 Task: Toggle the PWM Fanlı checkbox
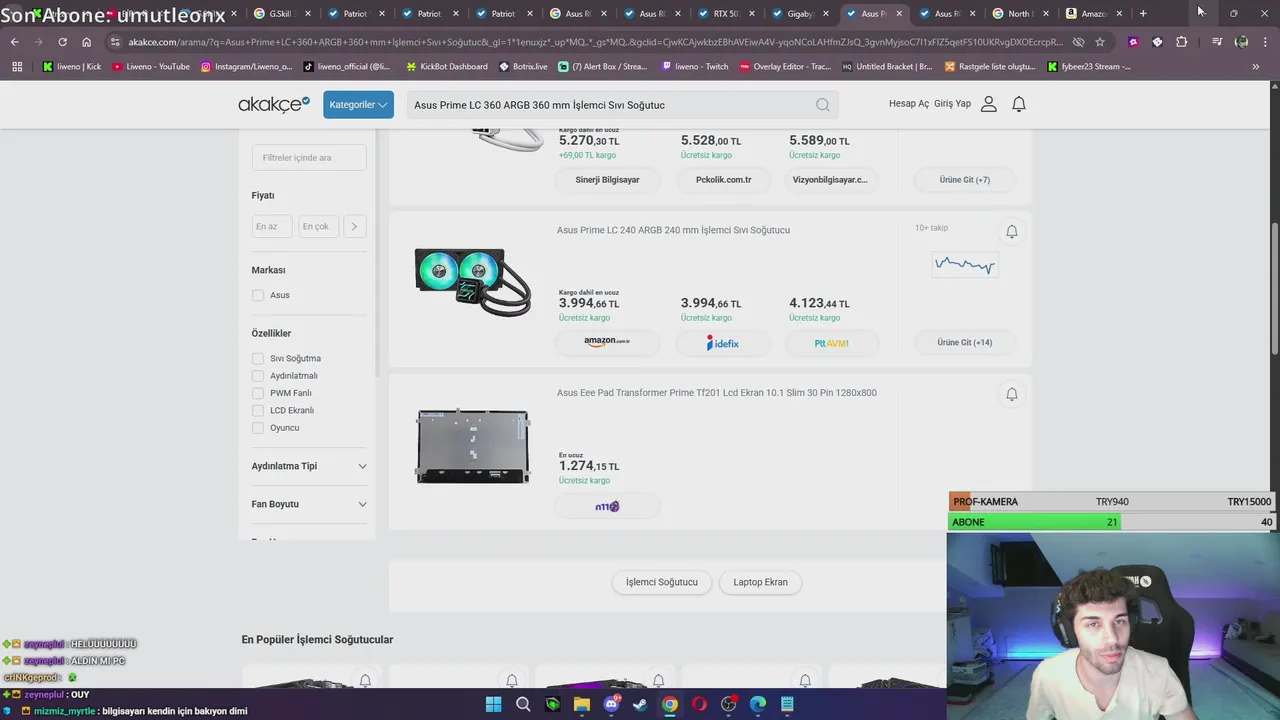tap(258, 393)
